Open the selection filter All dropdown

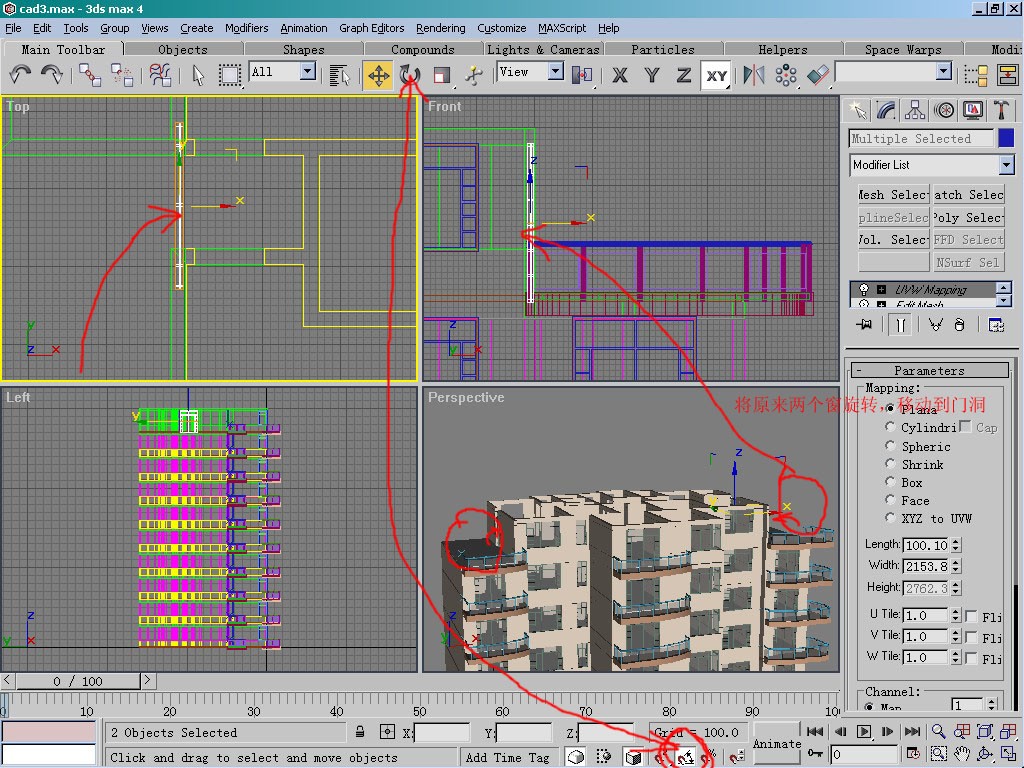307,72
